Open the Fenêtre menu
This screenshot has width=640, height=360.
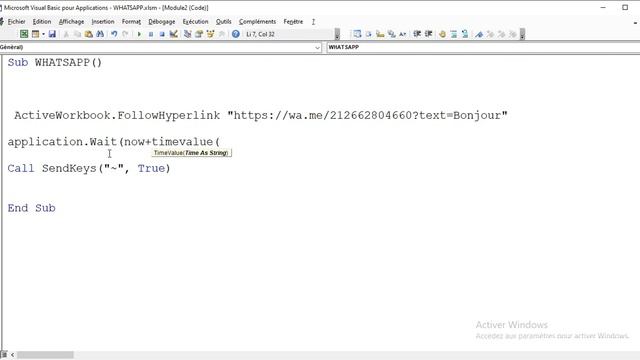point(293,22)
